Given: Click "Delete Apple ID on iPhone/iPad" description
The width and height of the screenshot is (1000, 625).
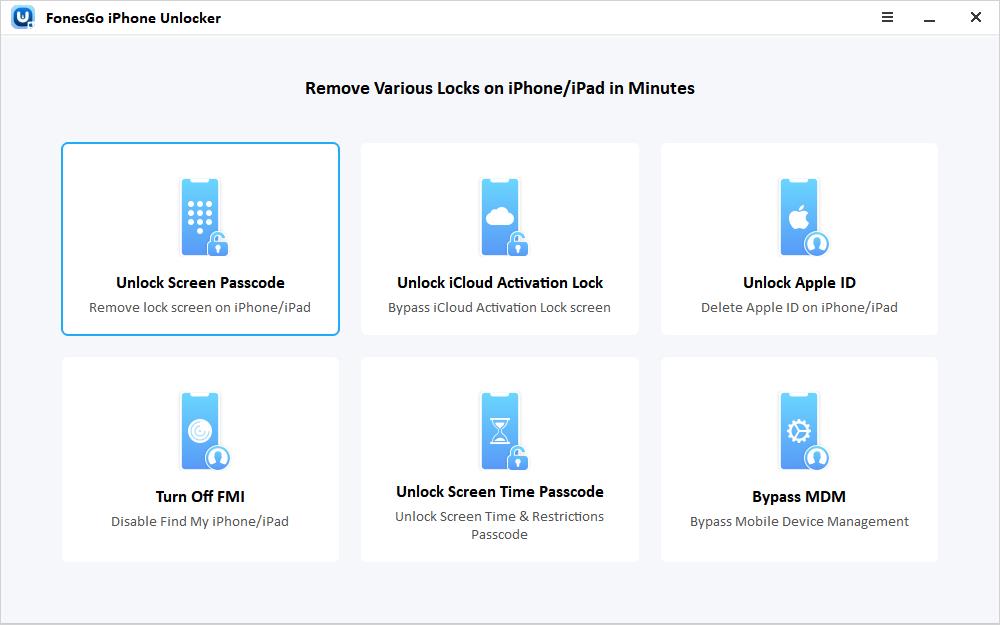Looking at the screenshot, I should pos(799,308).
